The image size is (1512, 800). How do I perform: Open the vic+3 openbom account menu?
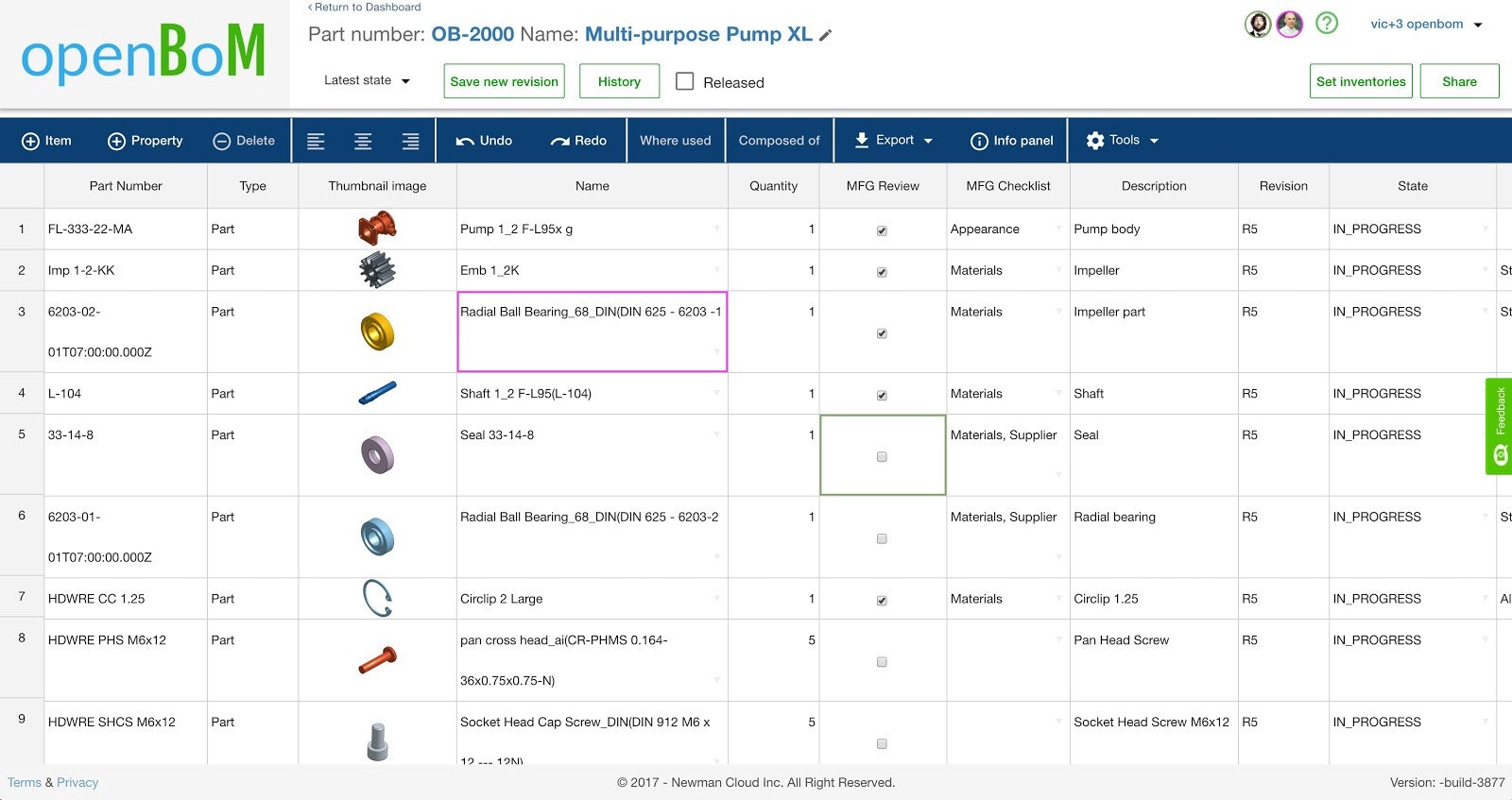coord(1426,25)
